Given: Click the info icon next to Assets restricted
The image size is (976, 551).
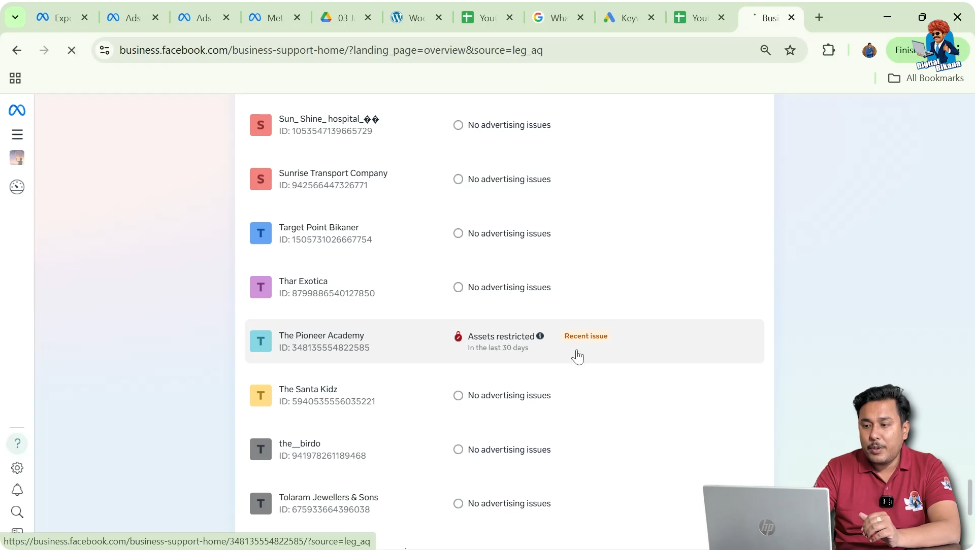Looking at the screenshot, I should tap(540, 336).
